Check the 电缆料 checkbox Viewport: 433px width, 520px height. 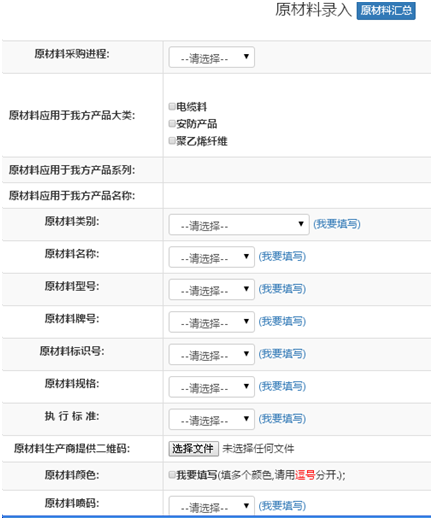[172, 106]
